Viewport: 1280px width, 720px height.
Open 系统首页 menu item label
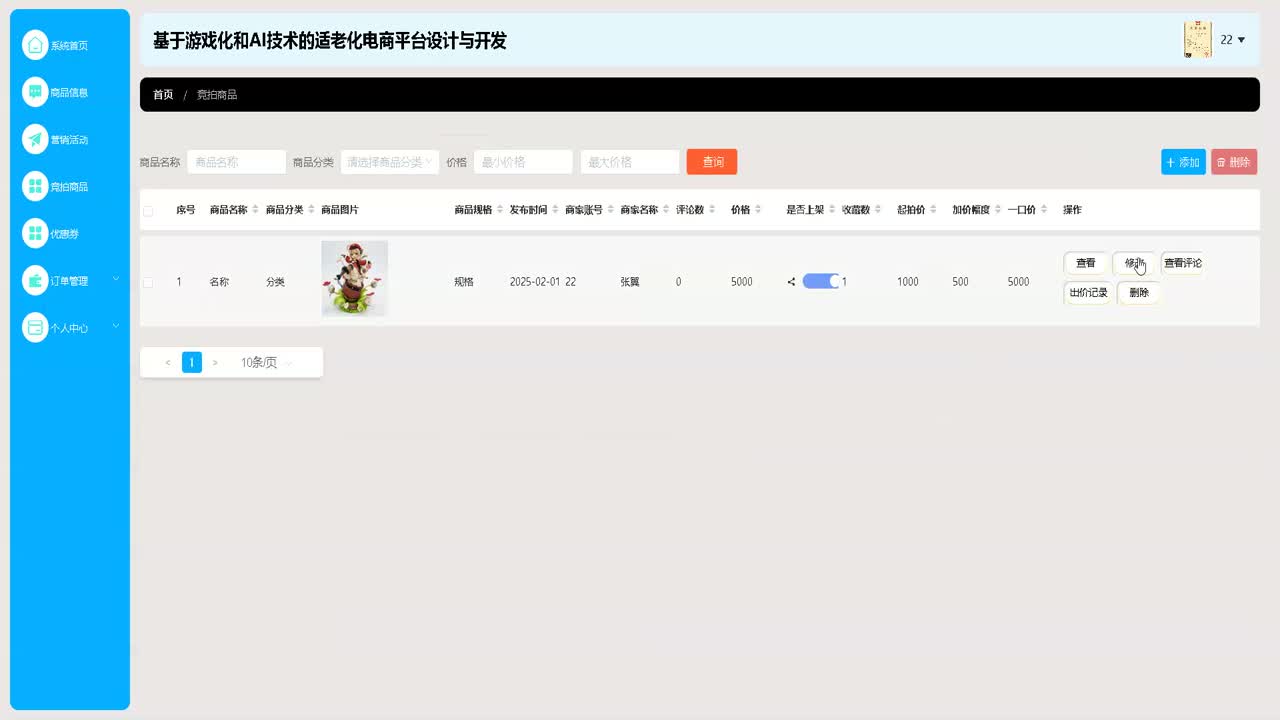[69, 46]
